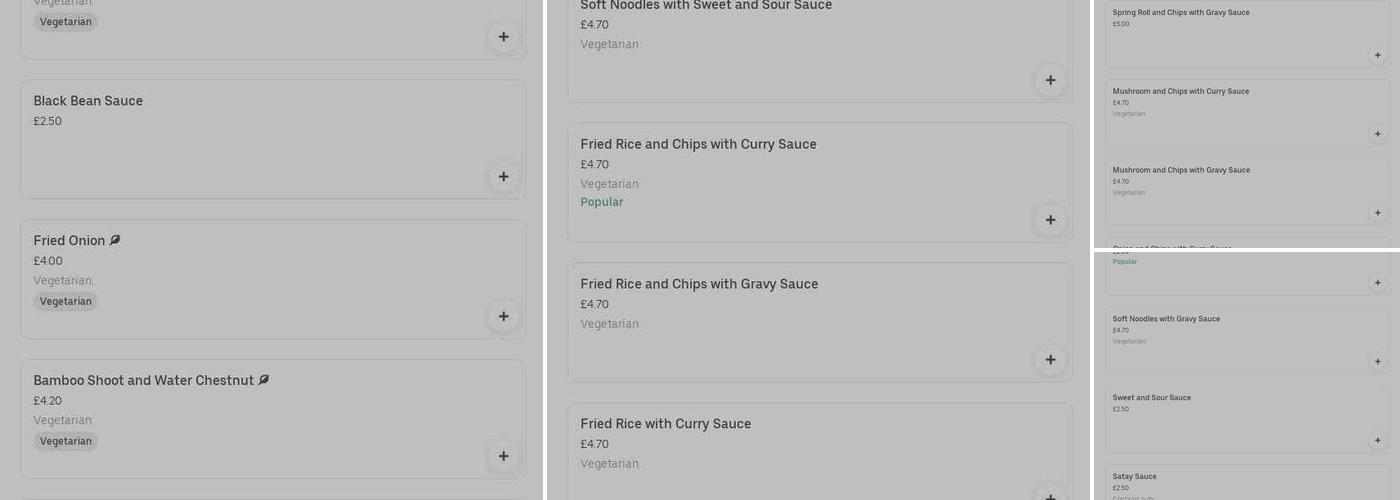
Task: Add Black Bean Sauce to the order
Action: [503, 177]
